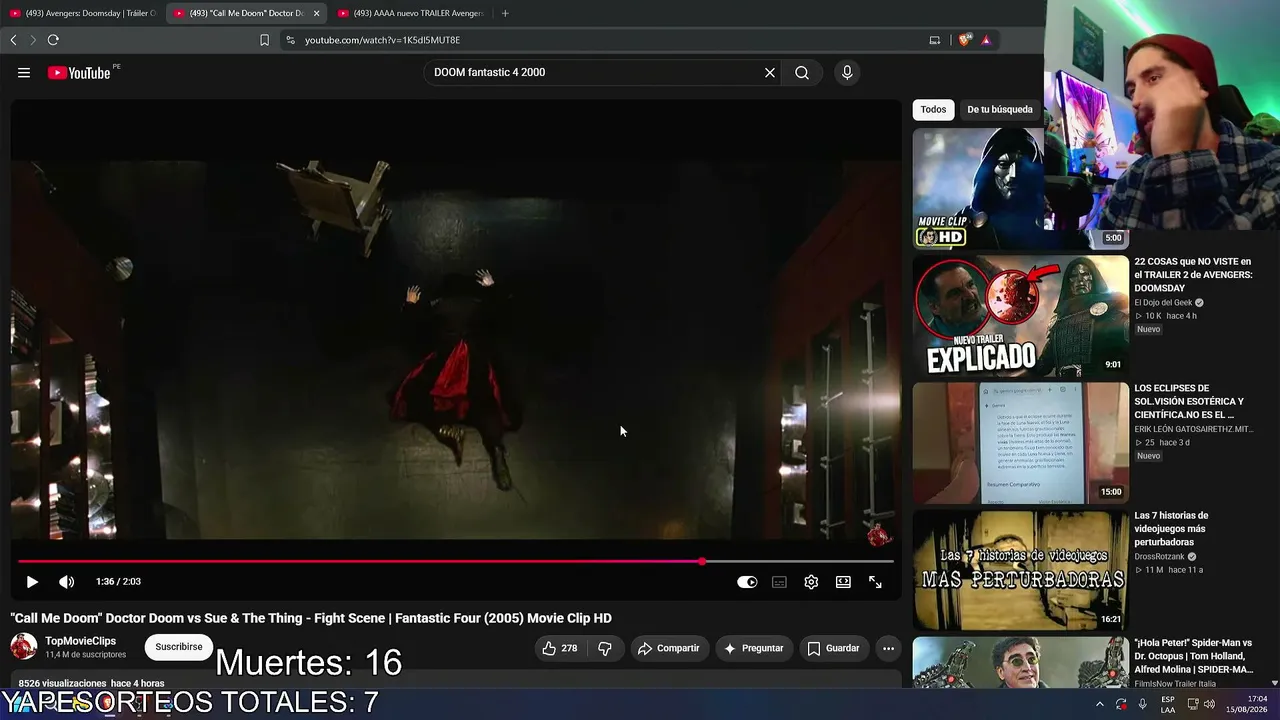
Task: Enter fullscreen on the video player
Action: tap(875, 582)
